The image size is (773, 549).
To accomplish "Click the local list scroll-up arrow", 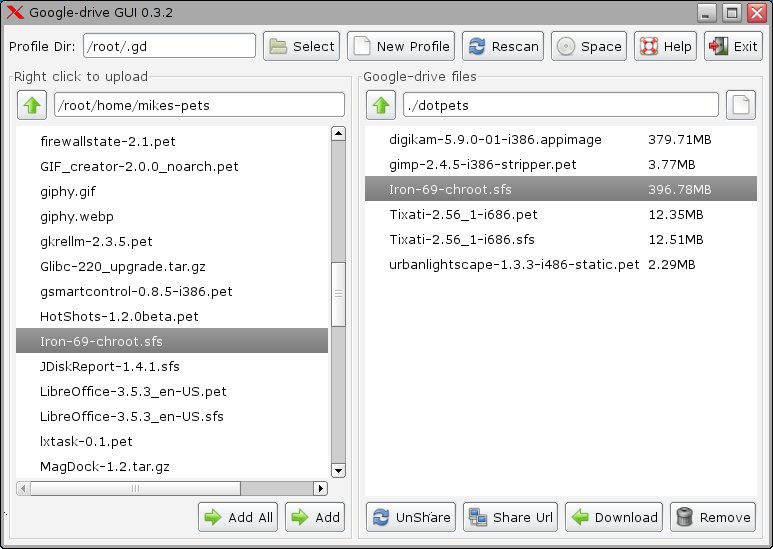I will click(x=338, y=134).
